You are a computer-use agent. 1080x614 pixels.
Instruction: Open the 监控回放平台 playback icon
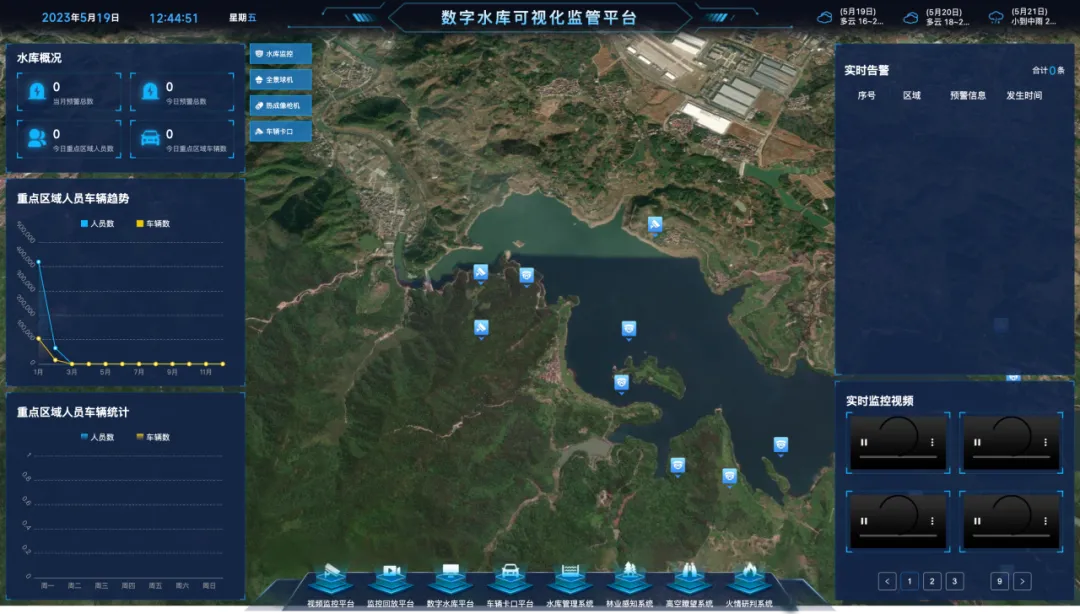tap(391, 577)
